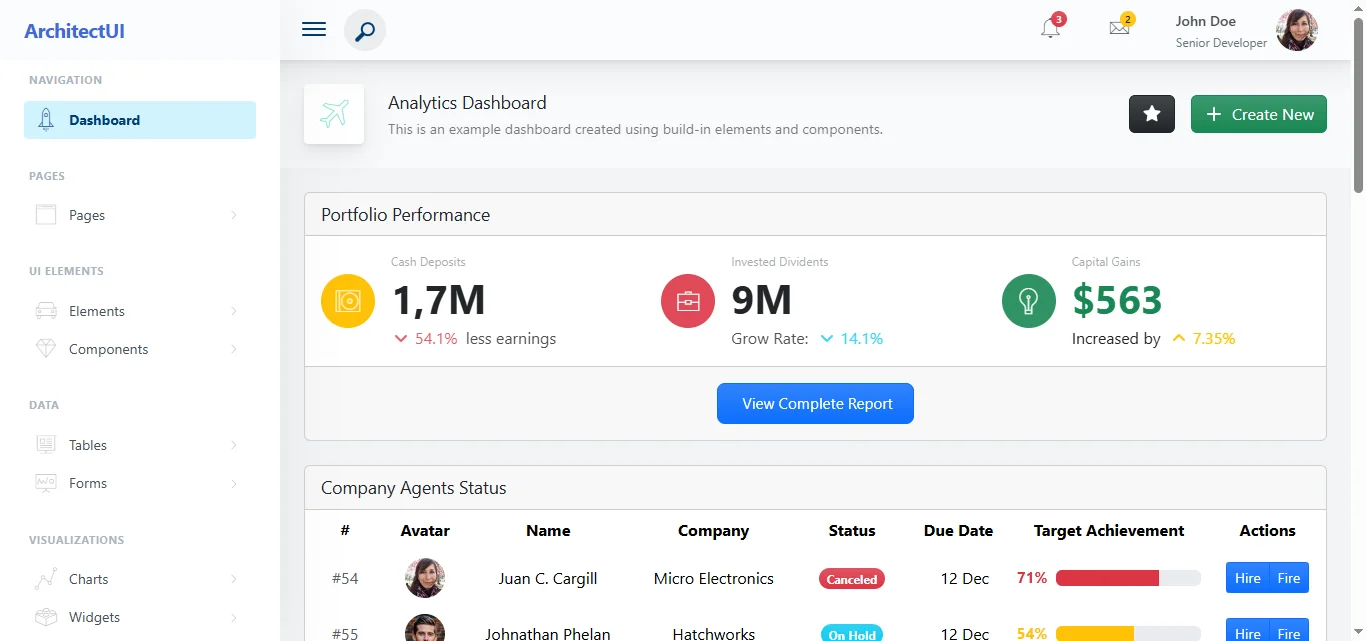Click the yellow Cash Deposits camera icon
This screenshot has width=1366, height=641.
click(x=347, y=300)
